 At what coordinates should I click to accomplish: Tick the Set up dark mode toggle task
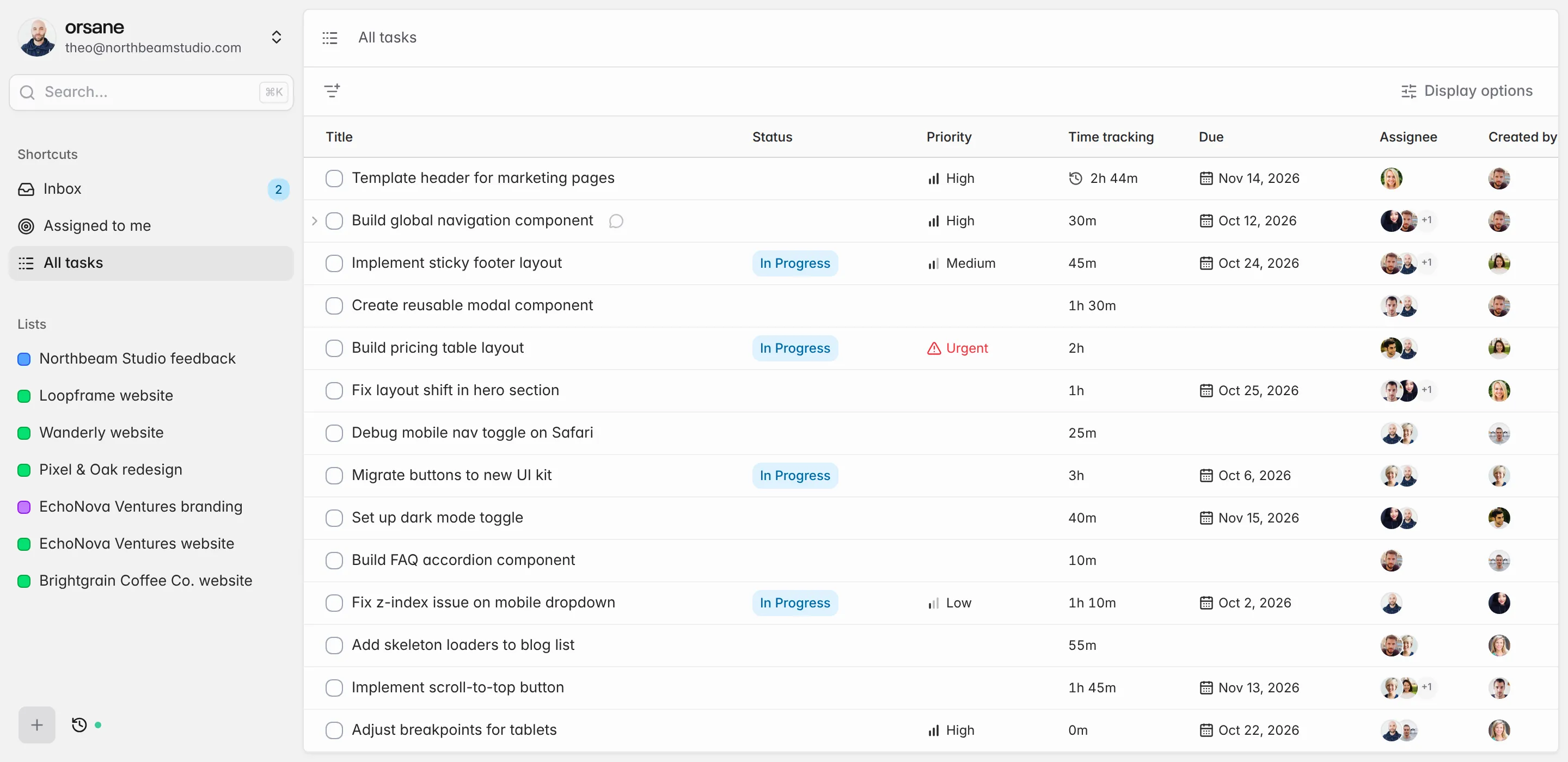334,518
